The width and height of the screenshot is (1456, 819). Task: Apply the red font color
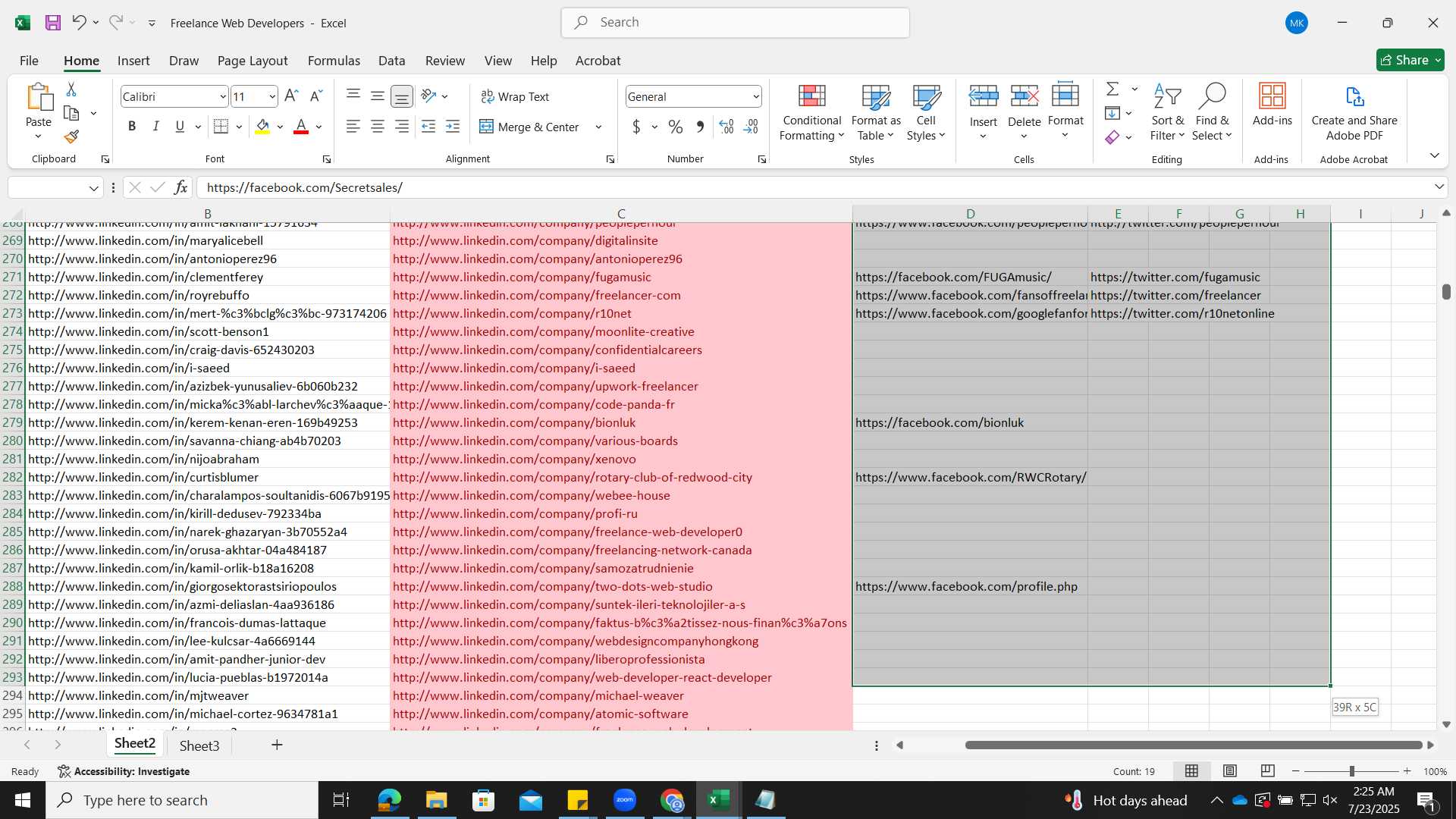click(301, 127)
